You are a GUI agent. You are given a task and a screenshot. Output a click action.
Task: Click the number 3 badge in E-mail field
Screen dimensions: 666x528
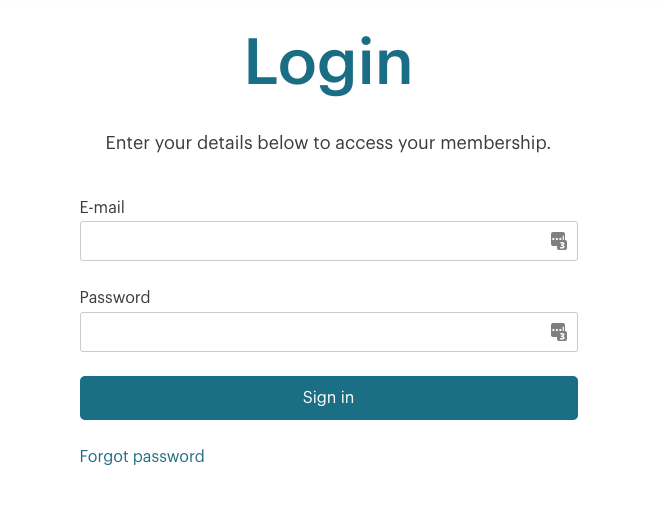(x=562, y=245)
